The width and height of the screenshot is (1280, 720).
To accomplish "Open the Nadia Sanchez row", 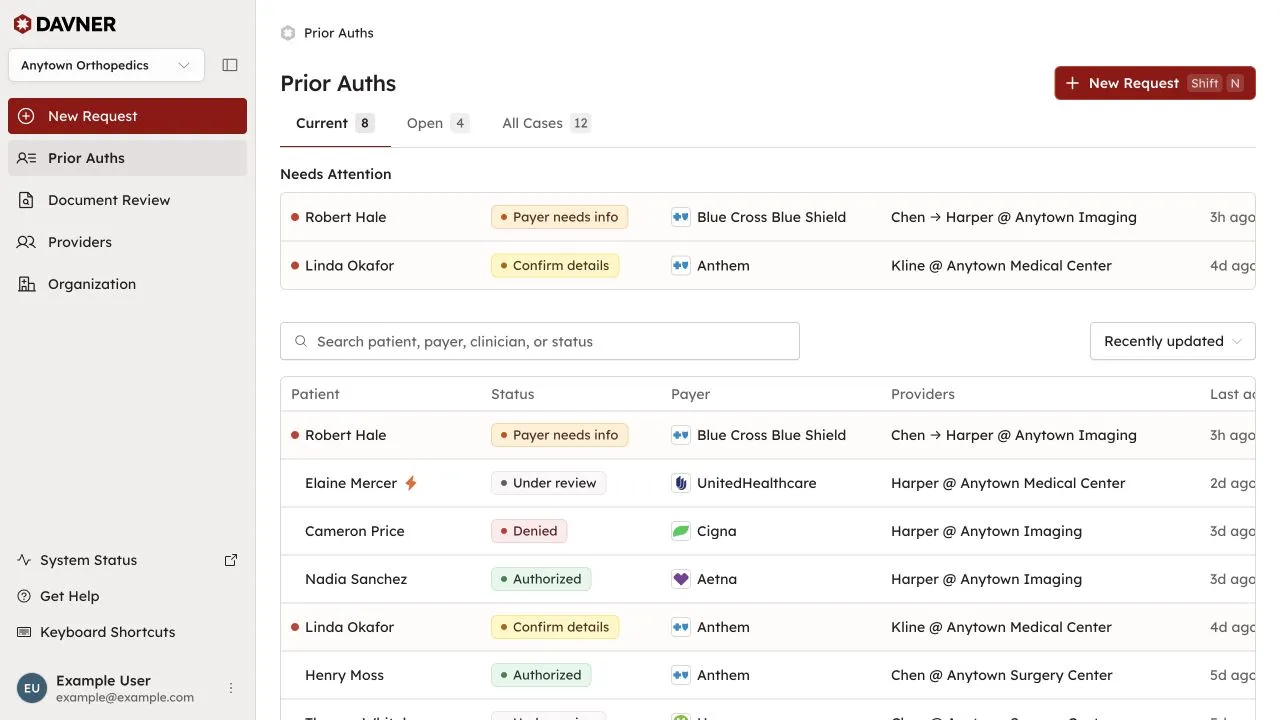I will 767,579.
